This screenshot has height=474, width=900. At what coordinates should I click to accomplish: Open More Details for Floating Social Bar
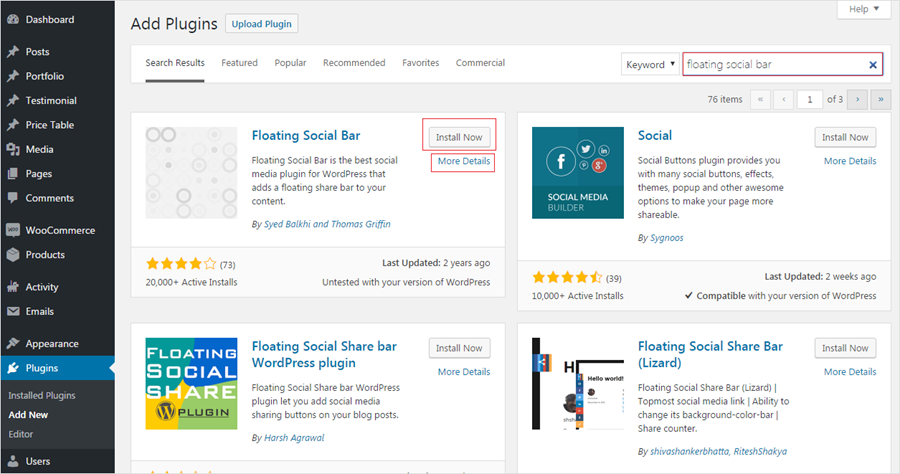(464, 161)
